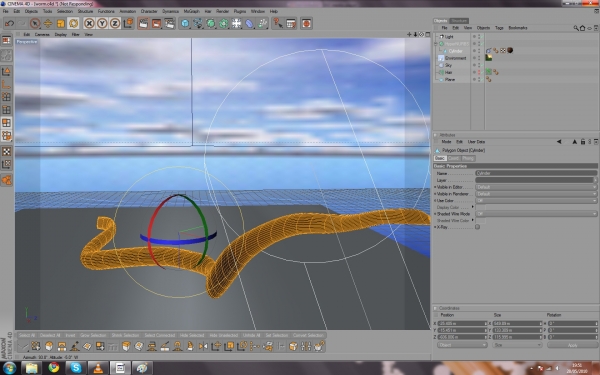Screen dimensions: 600x375
Task: Expand the Display Color arrow
Action: click(473, 207)
